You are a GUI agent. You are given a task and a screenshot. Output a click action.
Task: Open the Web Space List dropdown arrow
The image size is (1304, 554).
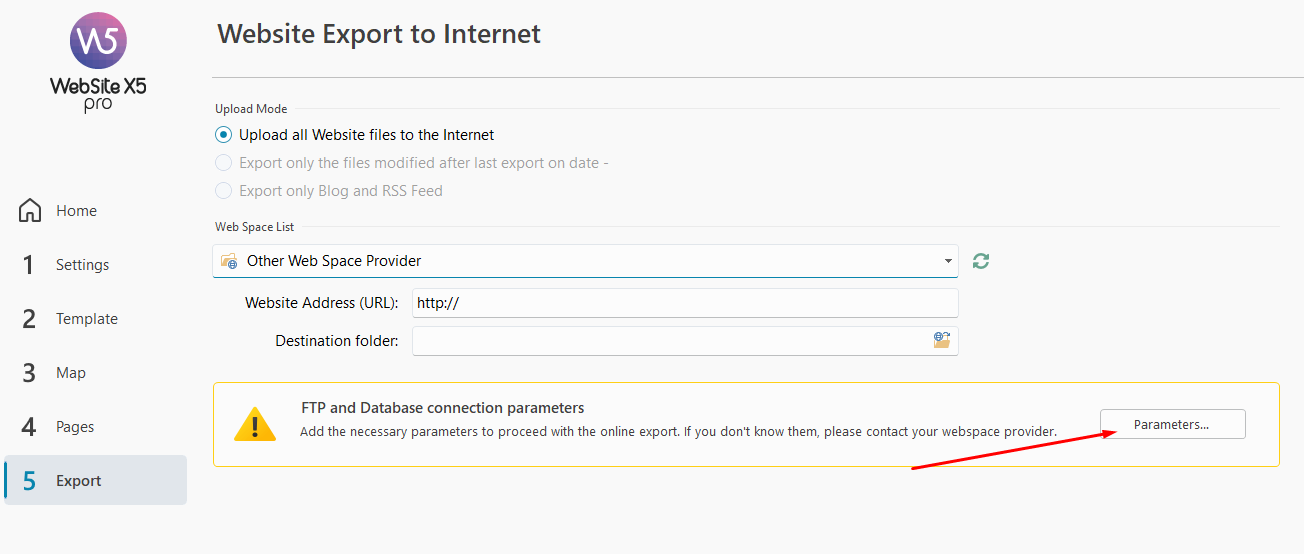[x=947, y=261]
